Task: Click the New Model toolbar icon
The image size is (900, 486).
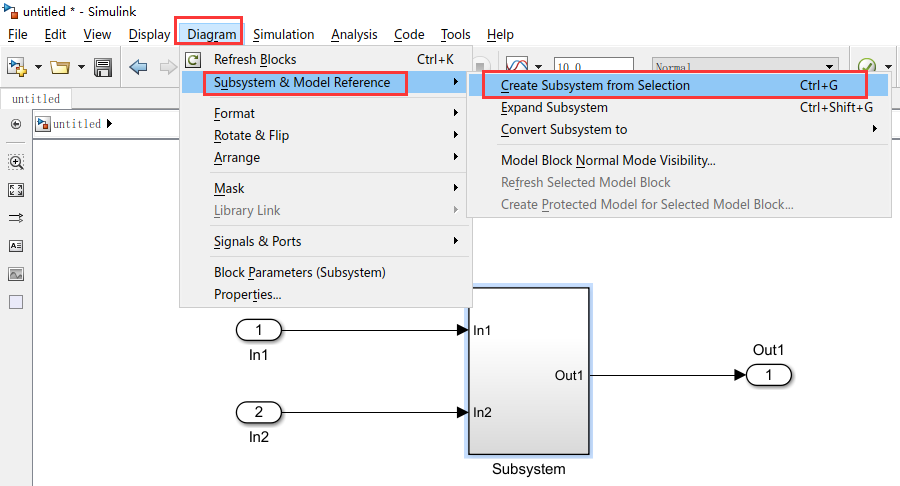Action: [17, 67]
